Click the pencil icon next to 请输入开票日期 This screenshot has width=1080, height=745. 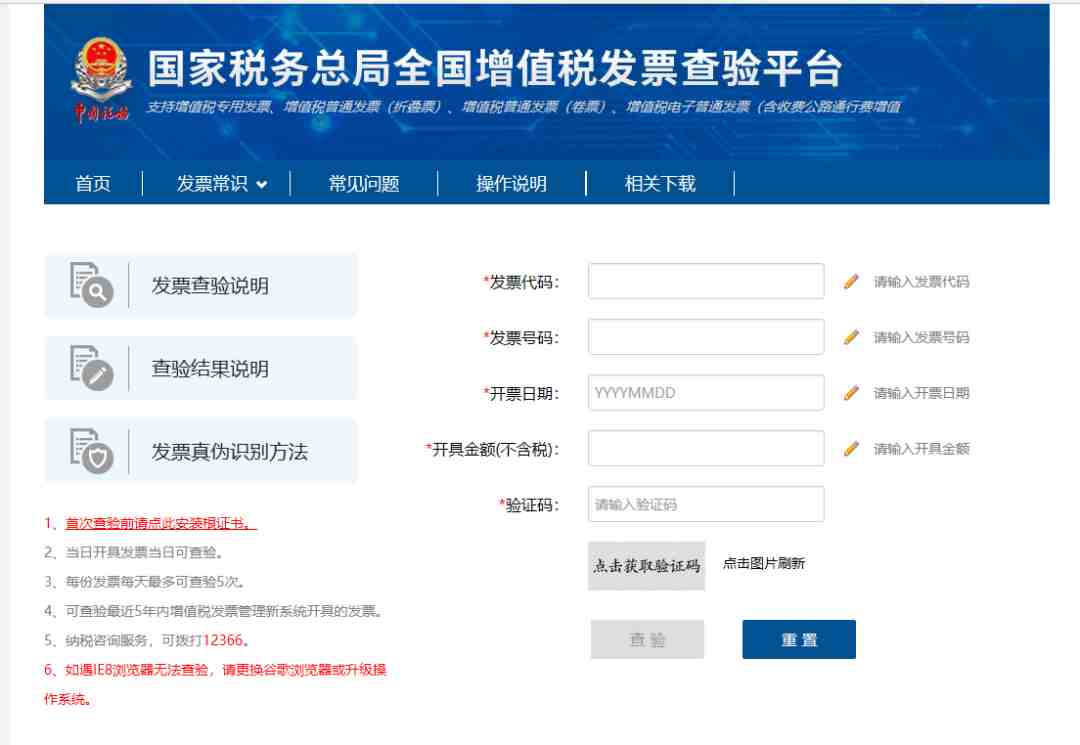click(x=851, y=393)
